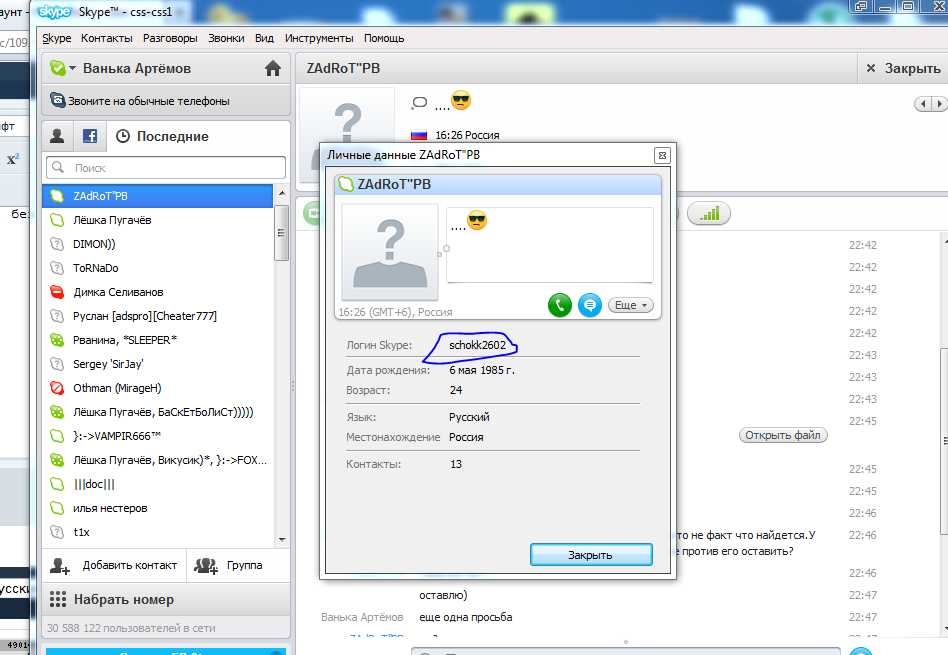This screenshot has width=948, height=655.
Task: Click the Поиск search field
Action: point(166,168)
